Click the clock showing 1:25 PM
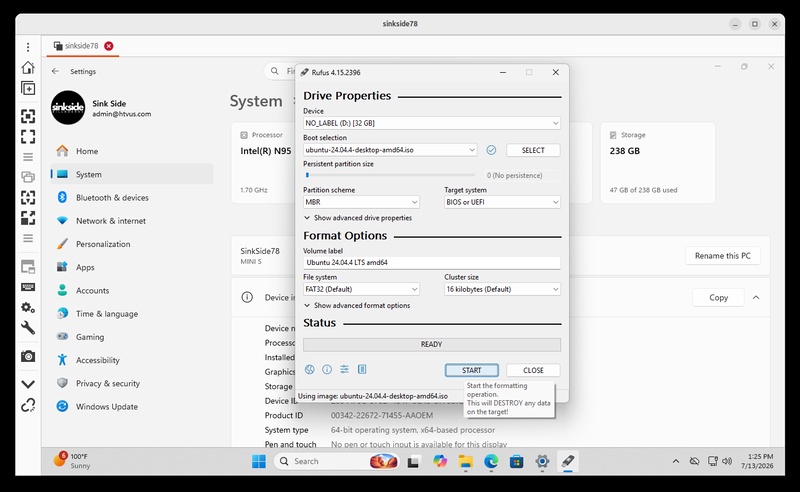The width and height of the screenshot is (800, 492). 760,461
